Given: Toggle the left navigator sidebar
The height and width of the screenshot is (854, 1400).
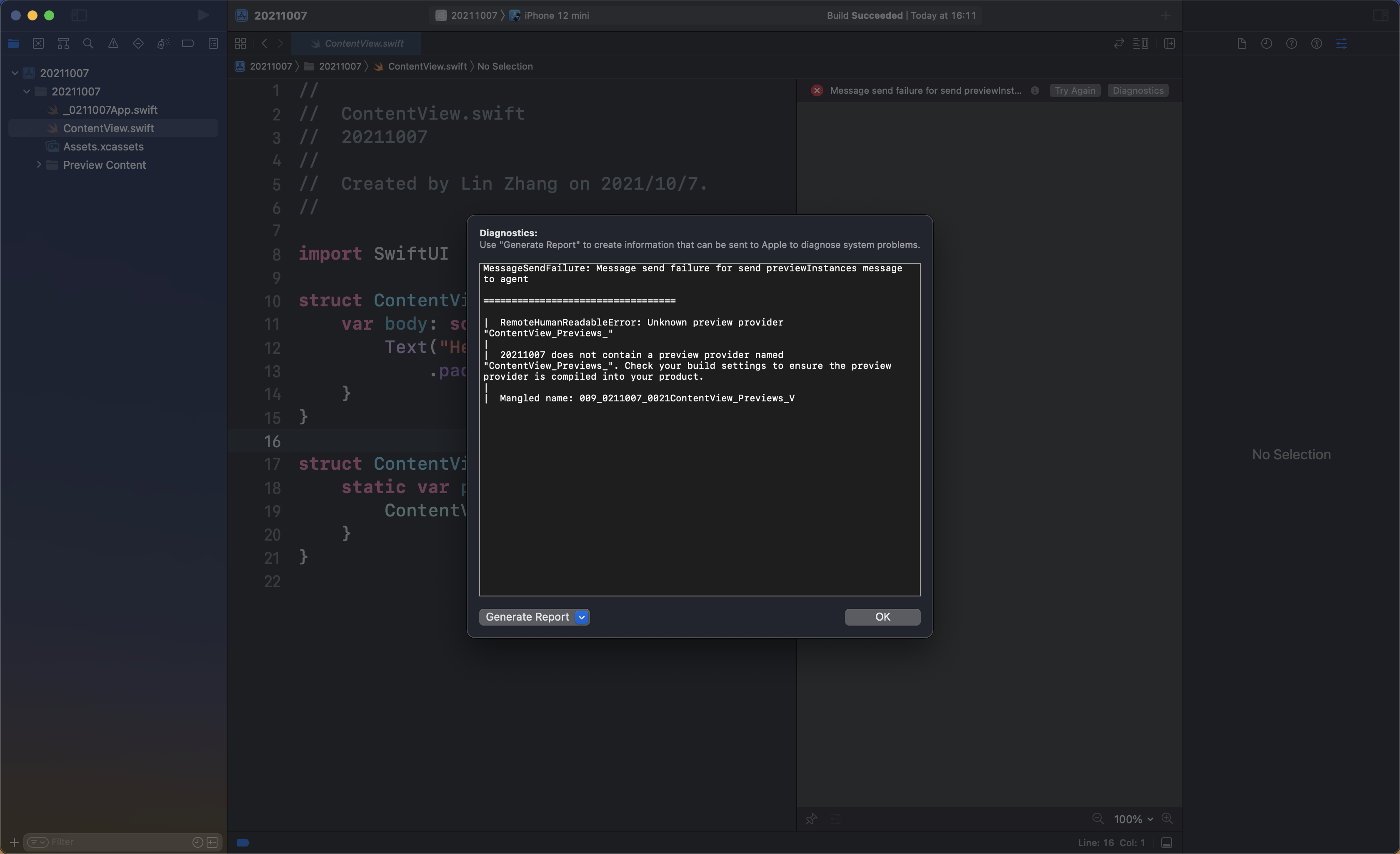Looking at the screenshot, I should coord(79,15).
